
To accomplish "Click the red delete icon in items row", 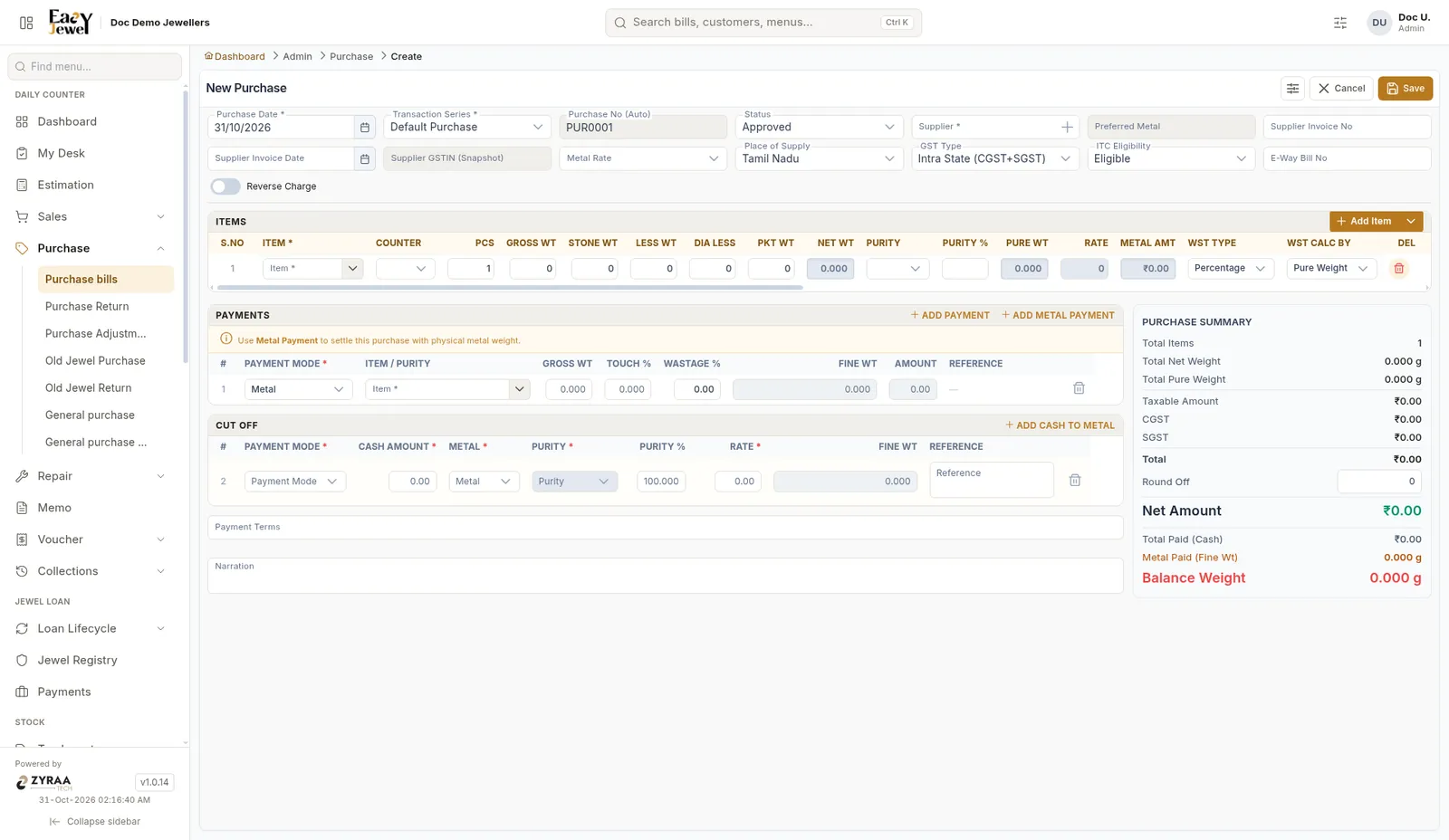I will (1398, 269).
